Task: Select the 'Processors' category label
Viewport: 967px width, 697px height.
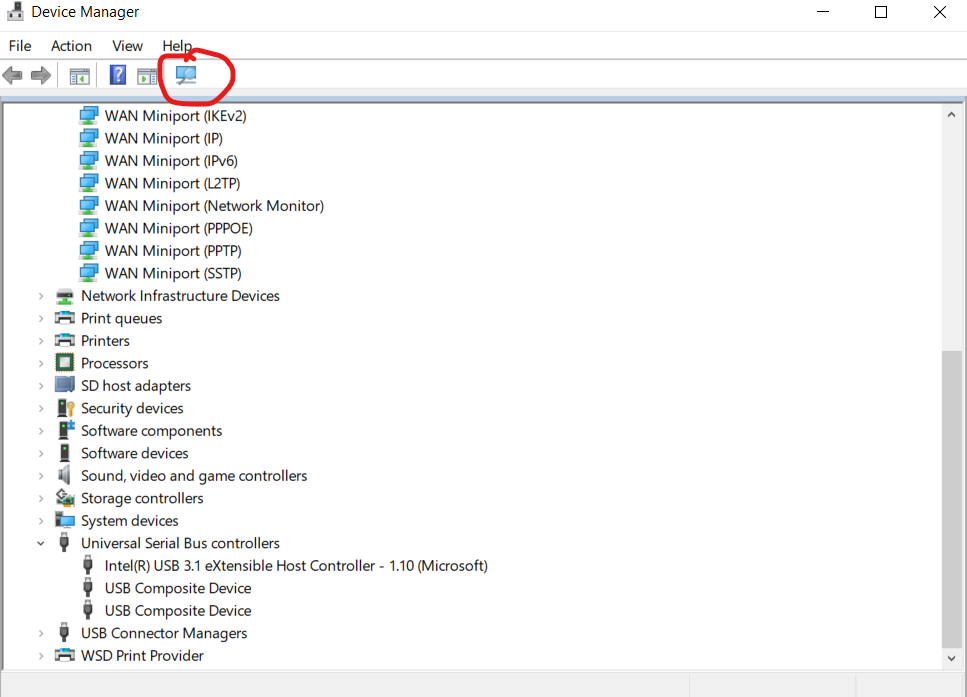Action: click(115, 363)
